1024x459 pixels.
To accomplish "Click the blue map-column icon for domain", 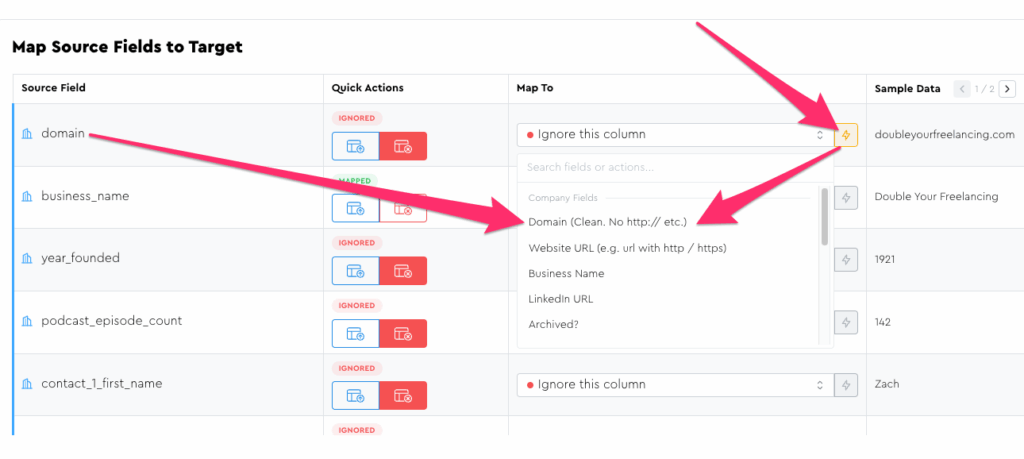I will (356, 146).
